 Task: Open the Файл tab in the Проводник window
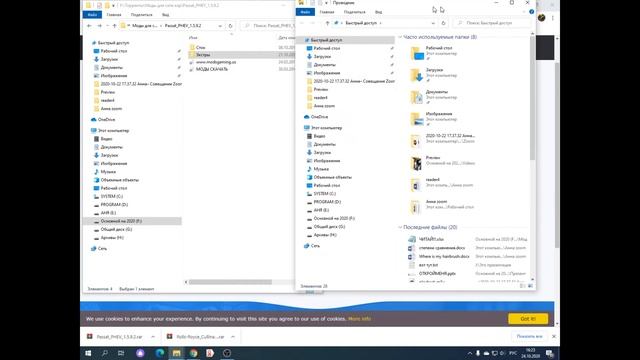coord(305,12)
